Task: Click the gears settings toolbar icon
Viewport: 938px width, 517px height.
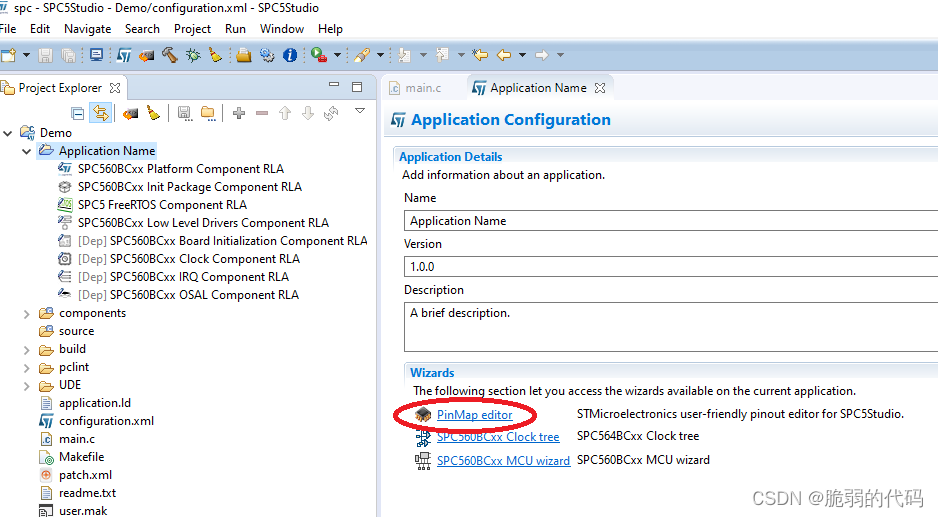Action: coord(267,56)
